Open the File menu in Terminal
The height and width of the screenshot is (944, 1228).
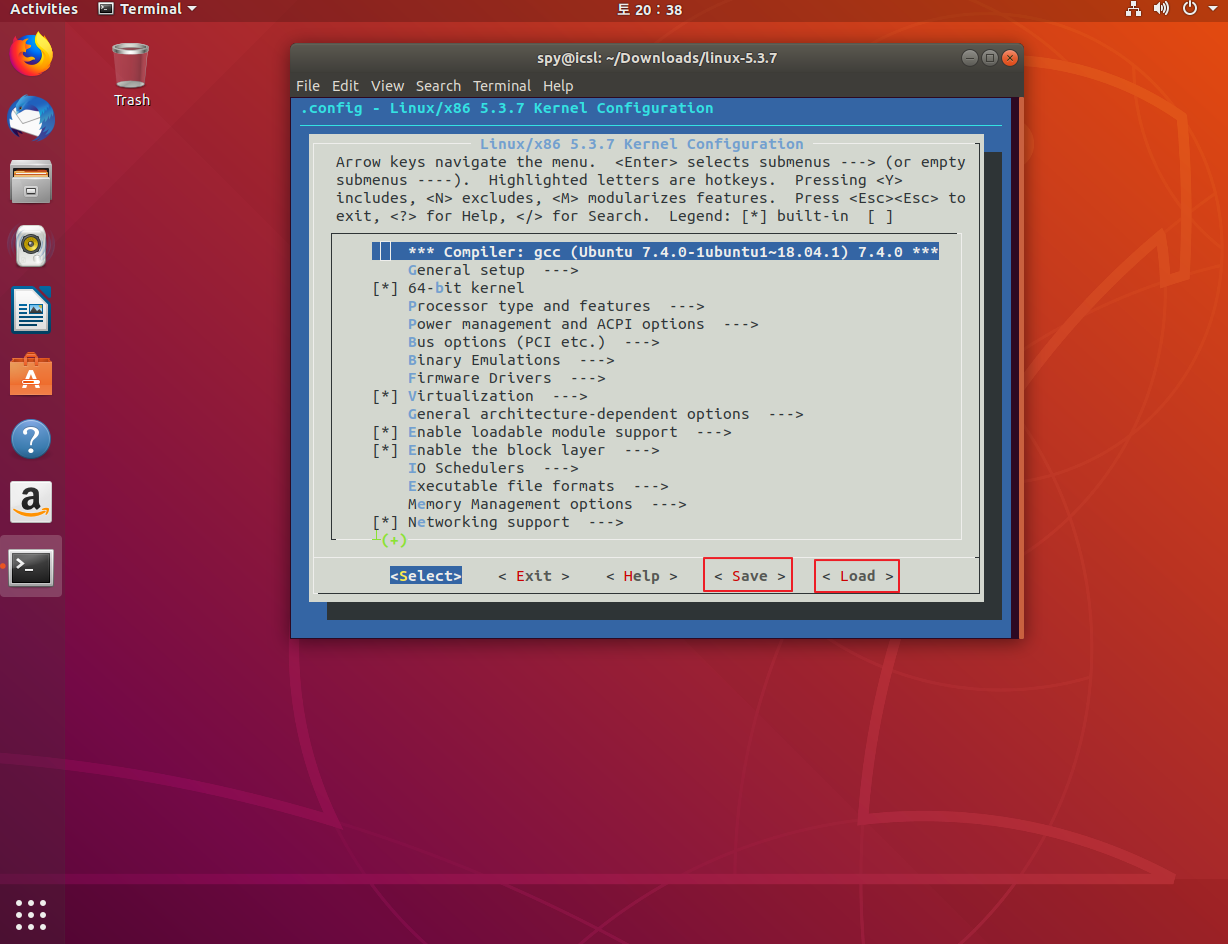pos(308,86)
